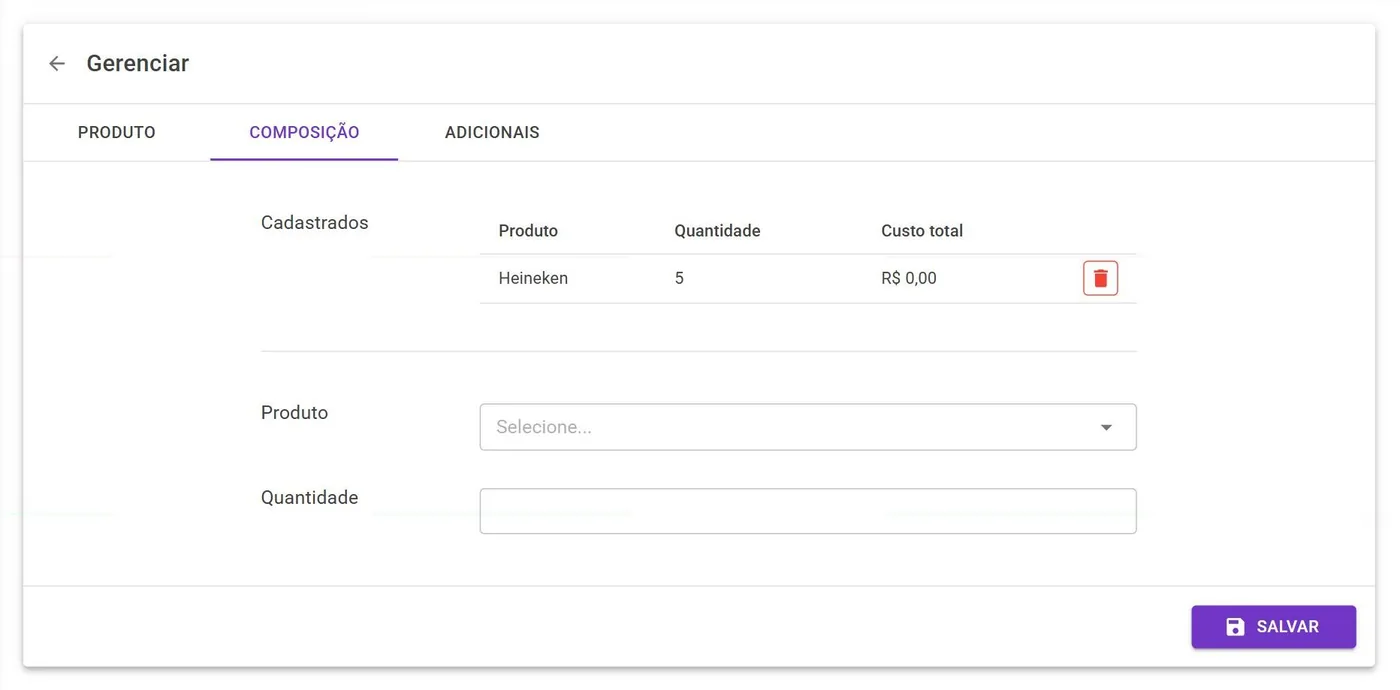Viewport: 1400px width, 690px height.
Task: Go back using the arrow beside Gerenciar
Action: [x=57, y=64]
